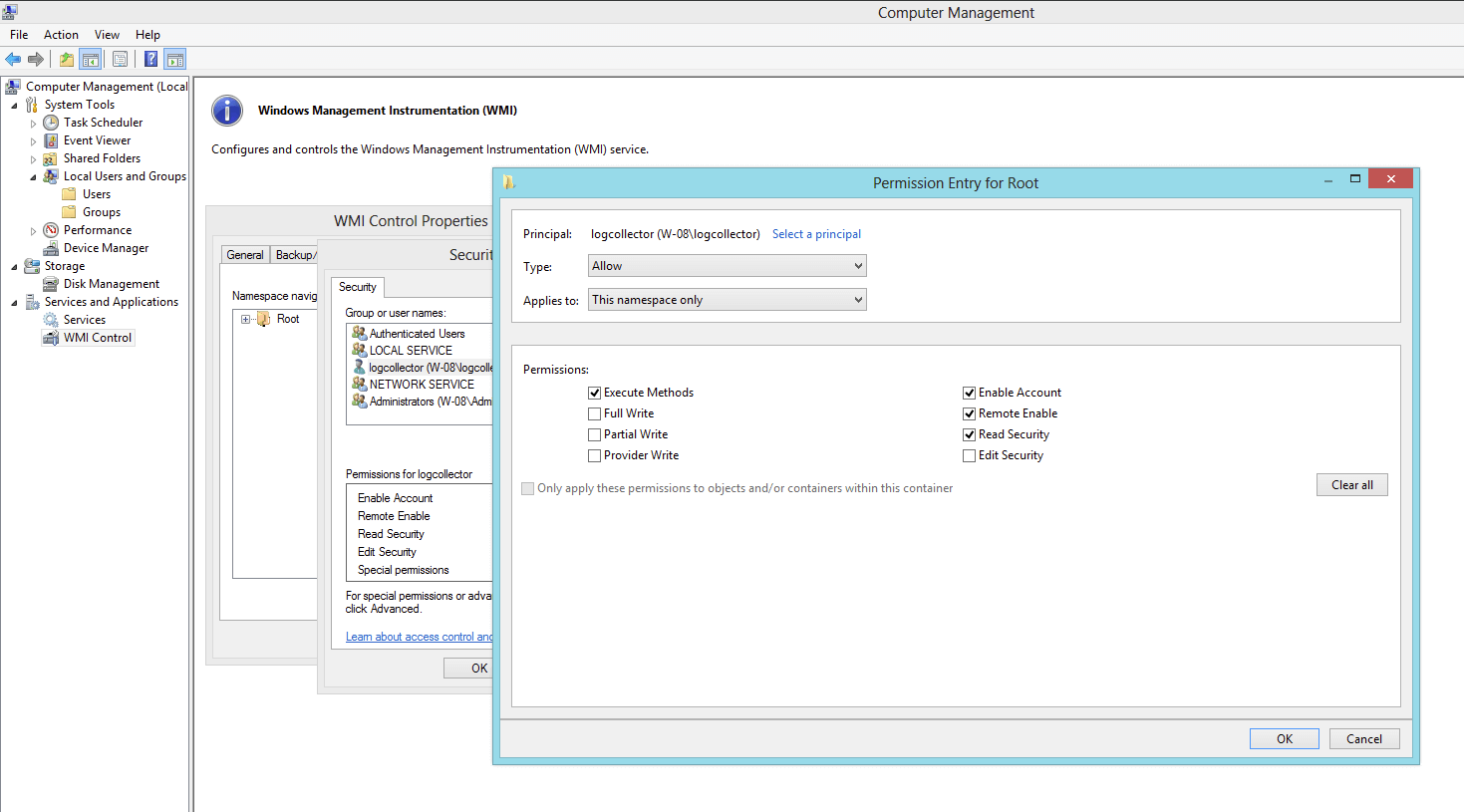Open Disk Management icon in Storage
Screen dimensions: 1464x812
click(x=51, y=284)
